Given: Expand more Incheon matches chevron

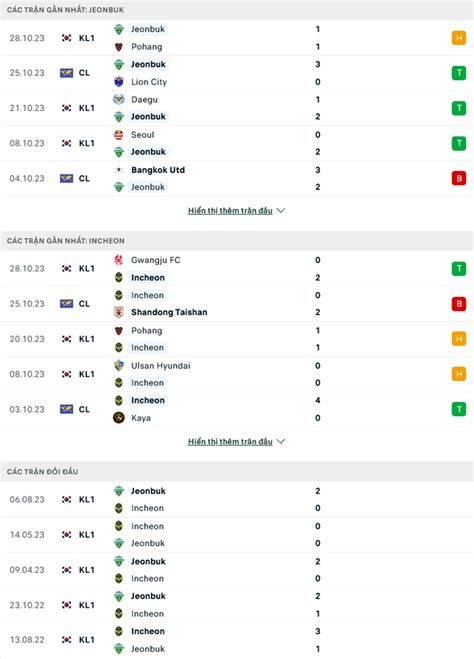Looking at the screenshot, I should (x=281, y=441).
